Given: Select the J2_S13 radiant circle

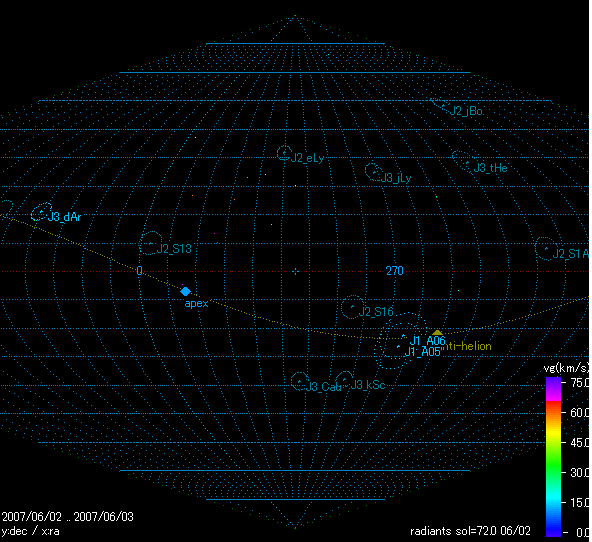Looking at the screenshot, I should coord(150,243).
